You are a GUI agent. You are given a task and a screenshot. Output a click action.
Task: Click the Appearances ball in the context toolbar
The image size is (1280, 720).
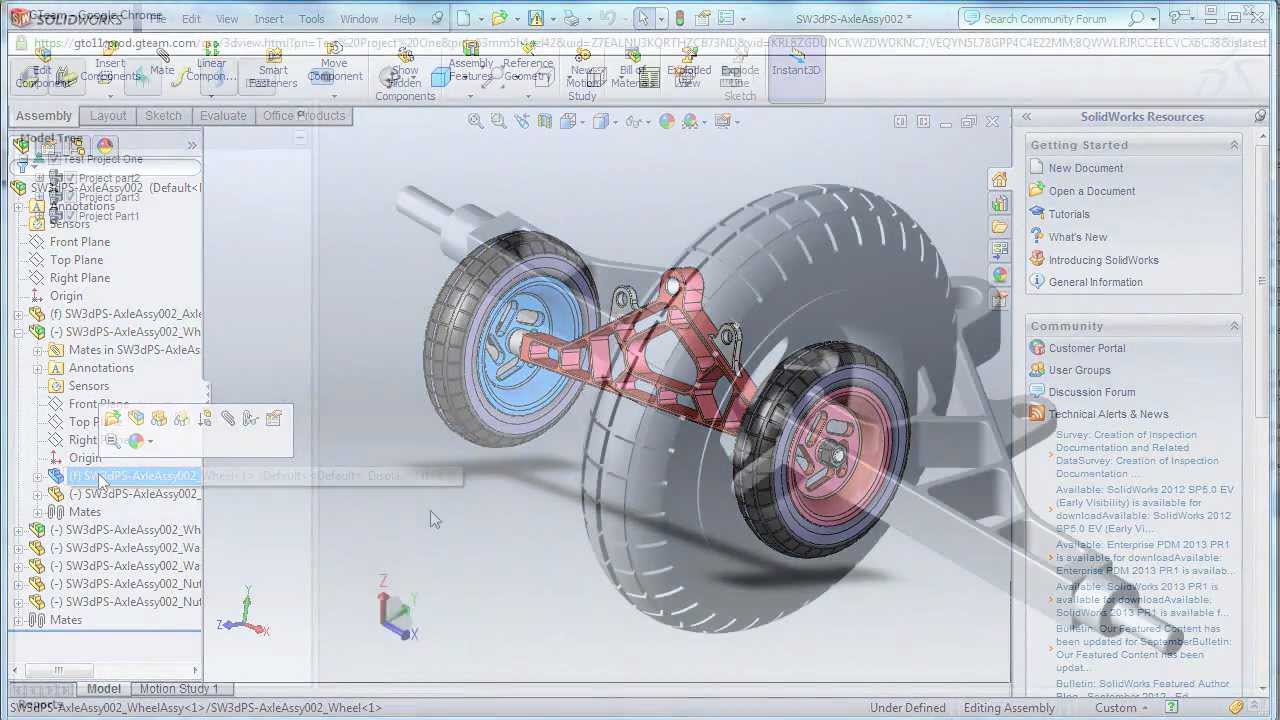[136, 441]
